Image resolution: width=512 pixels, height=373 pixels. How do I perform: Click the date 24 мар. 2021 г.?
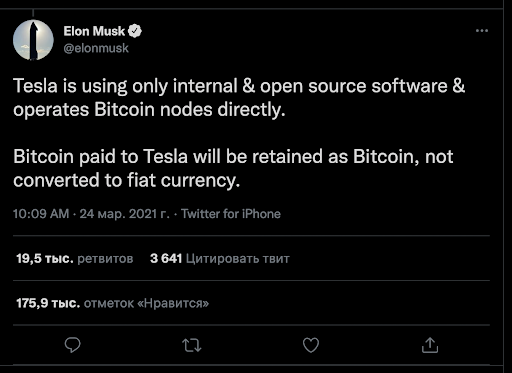[x=124, y=214]
